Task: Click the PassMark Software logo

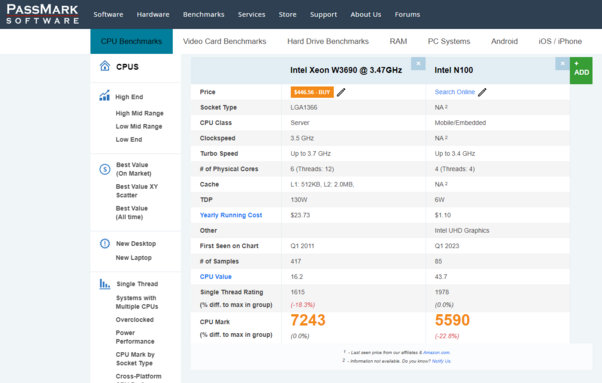Action: 42,14
